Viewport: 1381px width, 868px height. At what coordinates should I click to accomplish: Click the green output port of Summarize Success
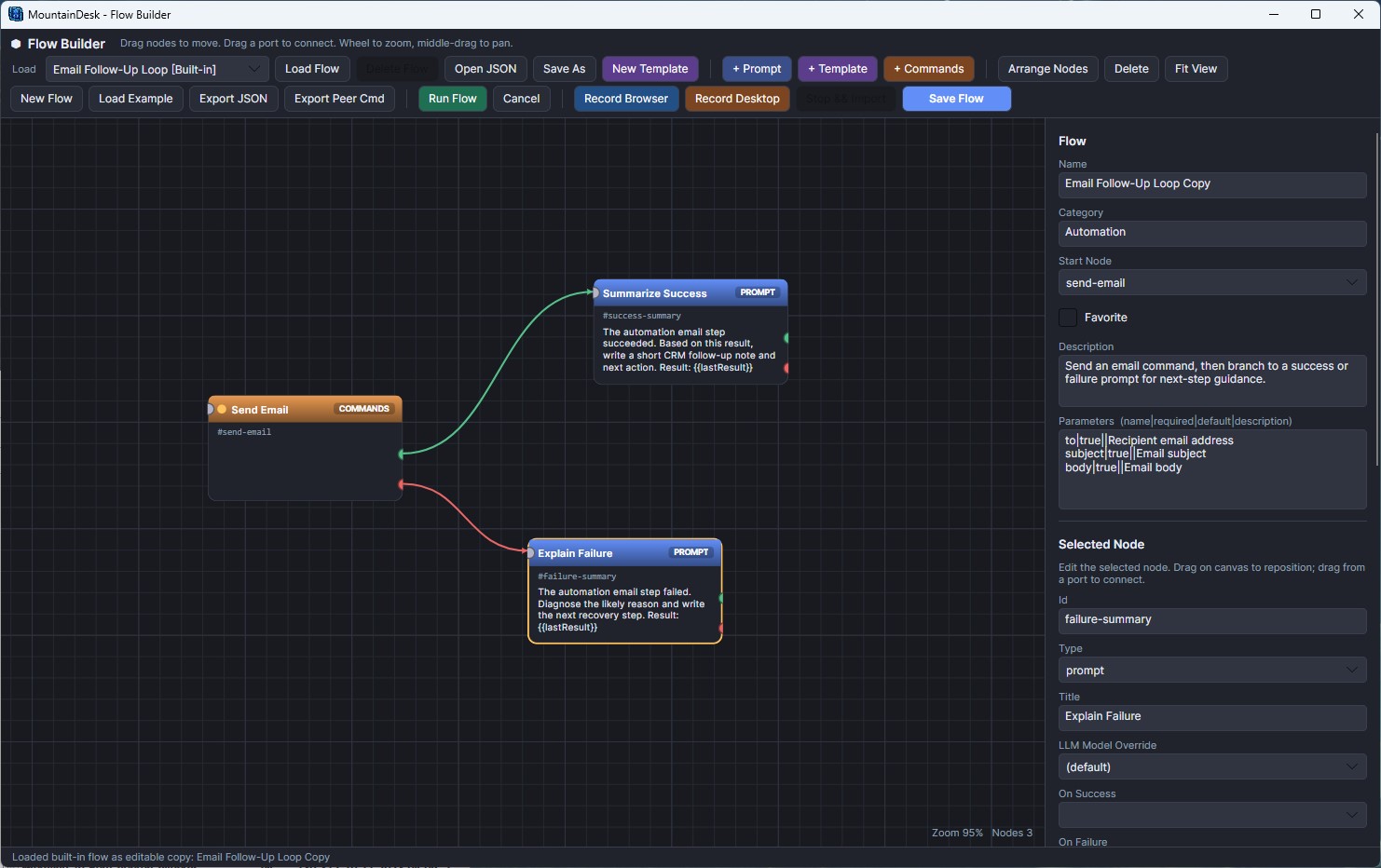pos(786,337)
